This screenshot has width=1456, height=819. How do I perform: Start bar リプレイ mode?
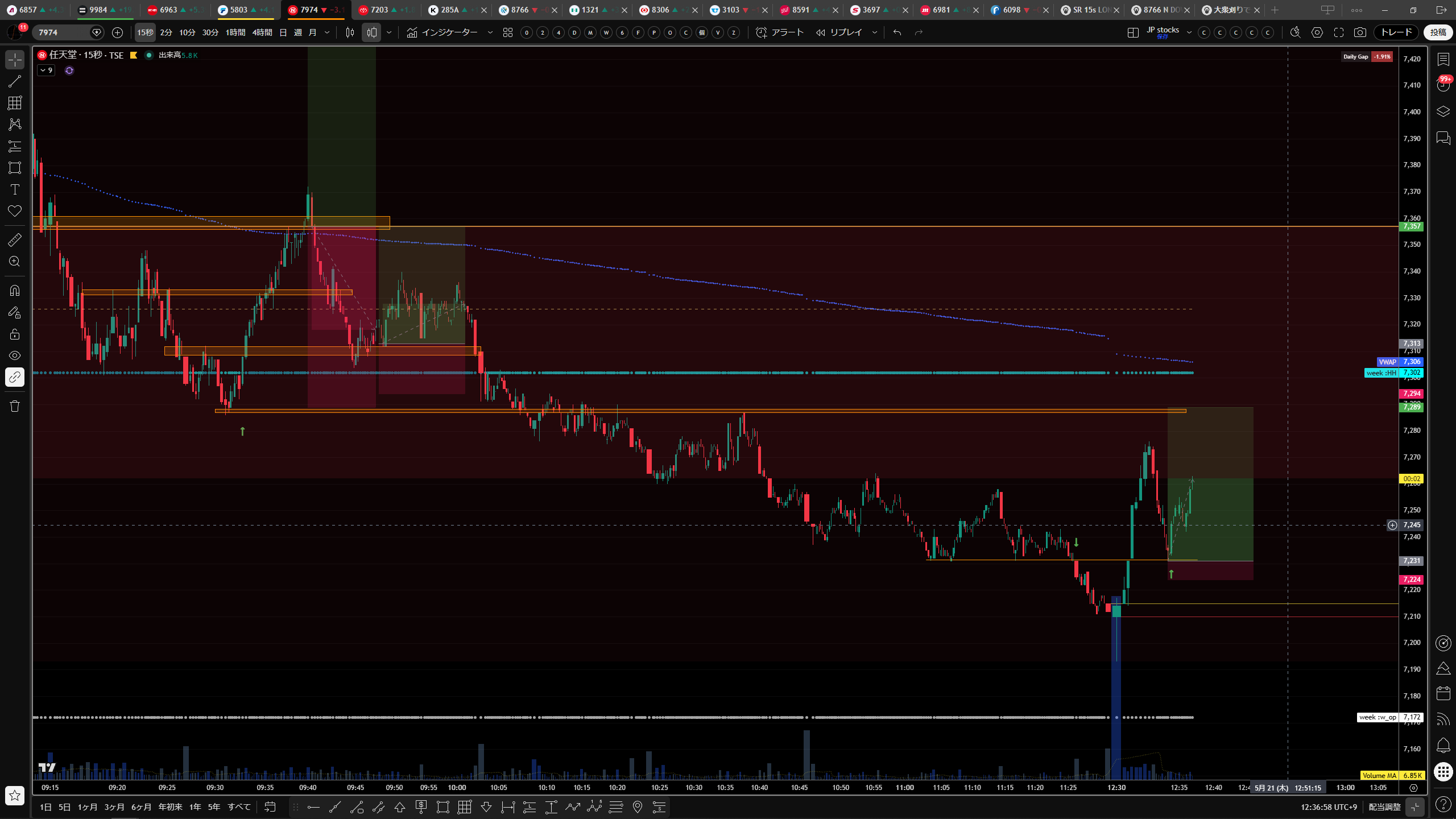click(x=839, y=32)
